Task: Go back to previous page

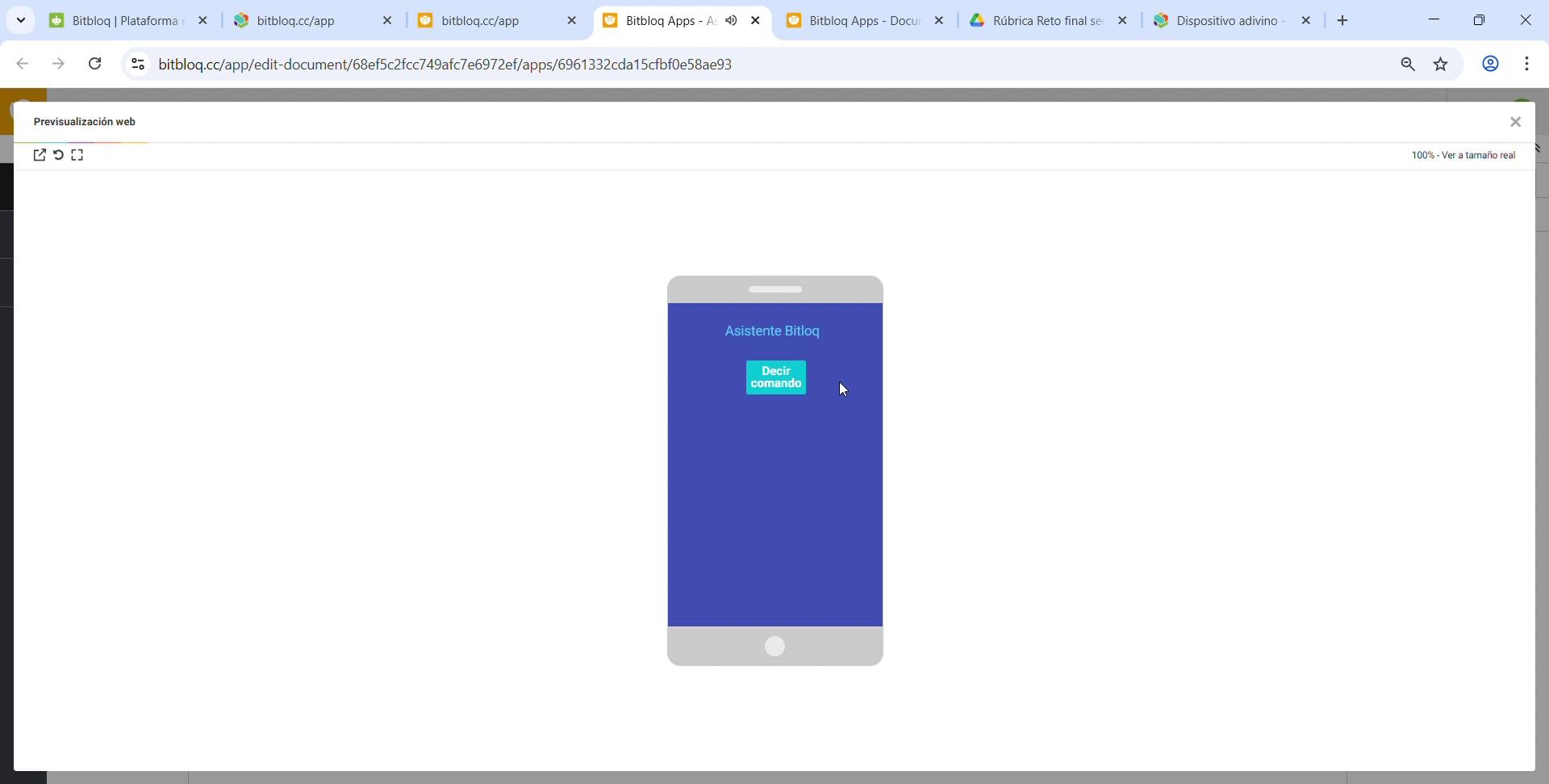Action: pos(23,64)
